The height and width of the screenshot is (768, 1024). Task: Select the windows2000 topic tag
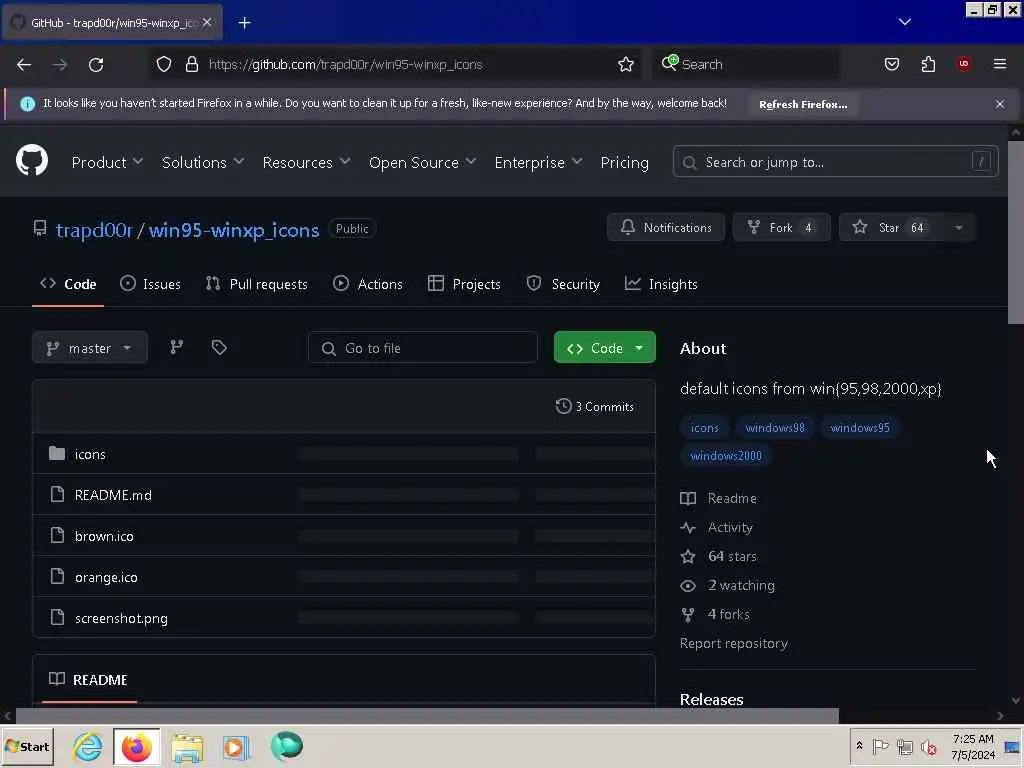coord(726,456)
